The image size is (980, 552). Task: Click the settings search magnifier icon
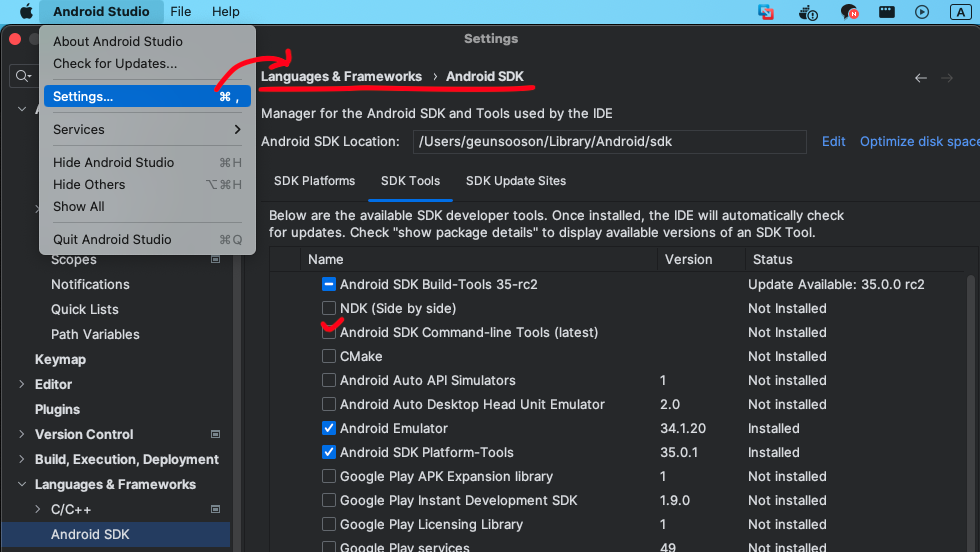click(x=23, y=76)
